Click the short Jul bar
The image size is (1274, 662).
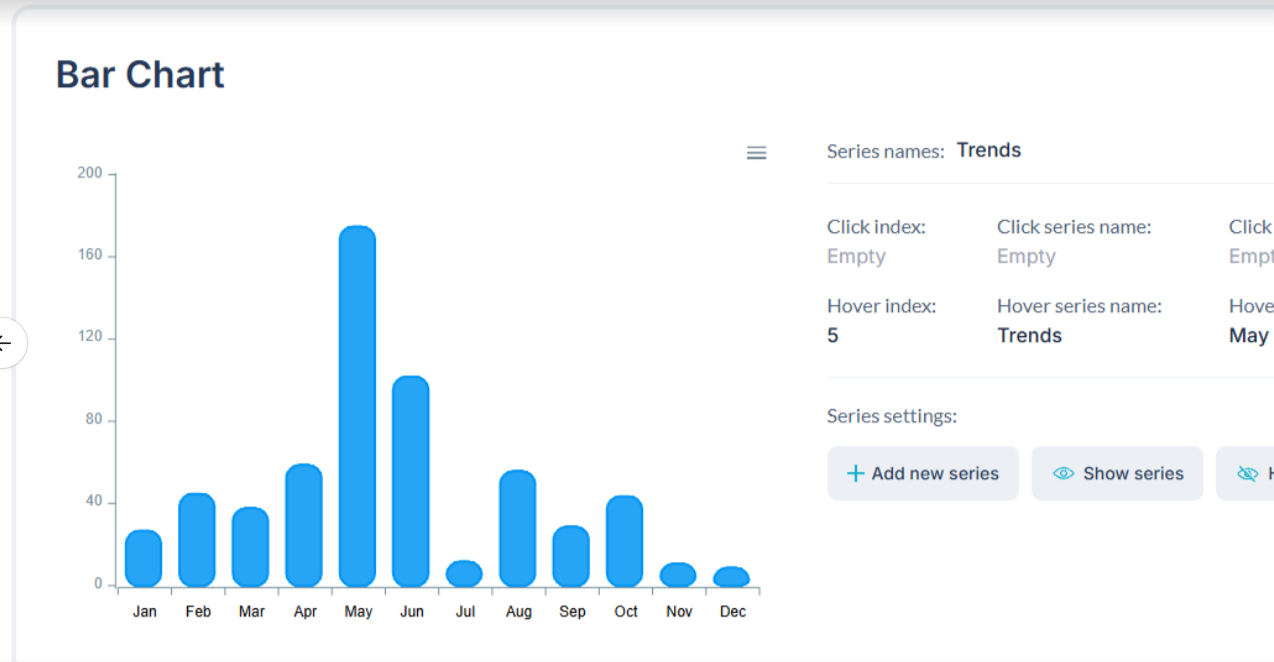[464, 573]
